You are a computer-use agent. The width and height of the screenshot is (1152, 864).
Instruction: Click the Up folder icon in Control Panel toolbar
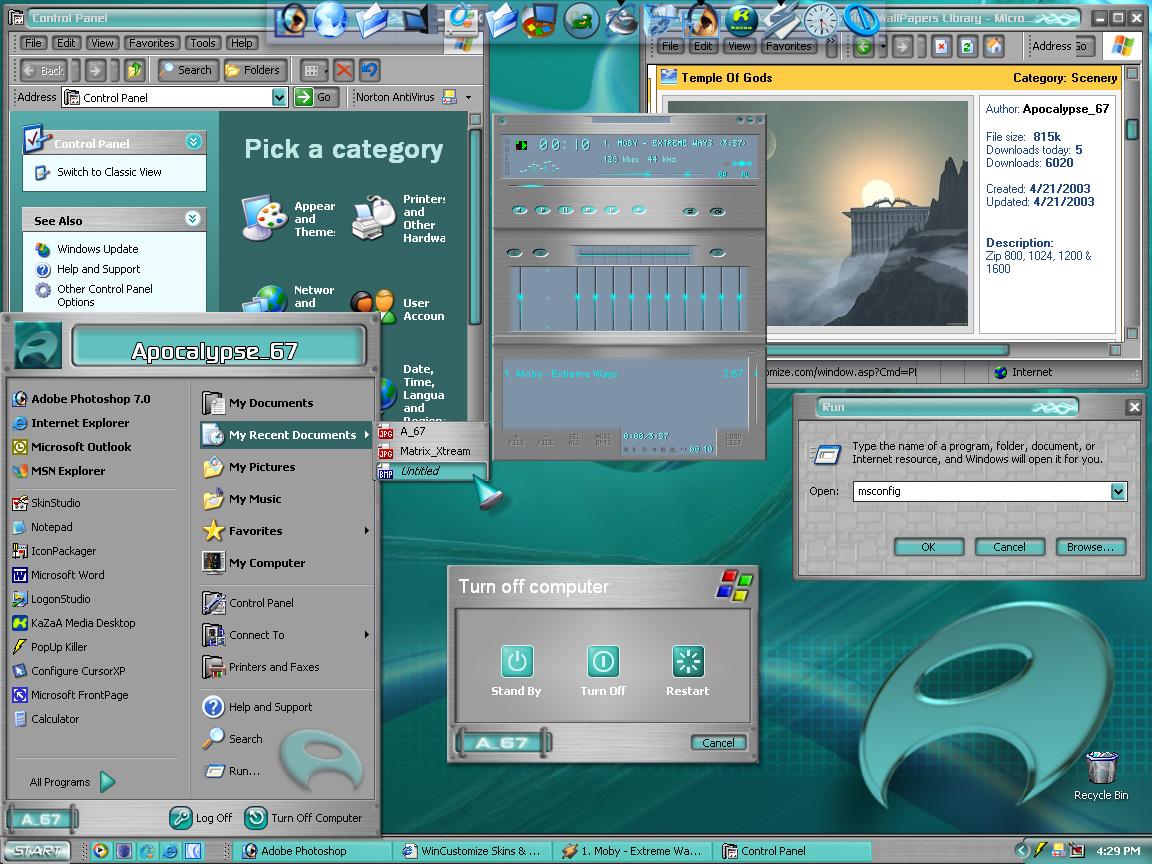pos(134,71)
